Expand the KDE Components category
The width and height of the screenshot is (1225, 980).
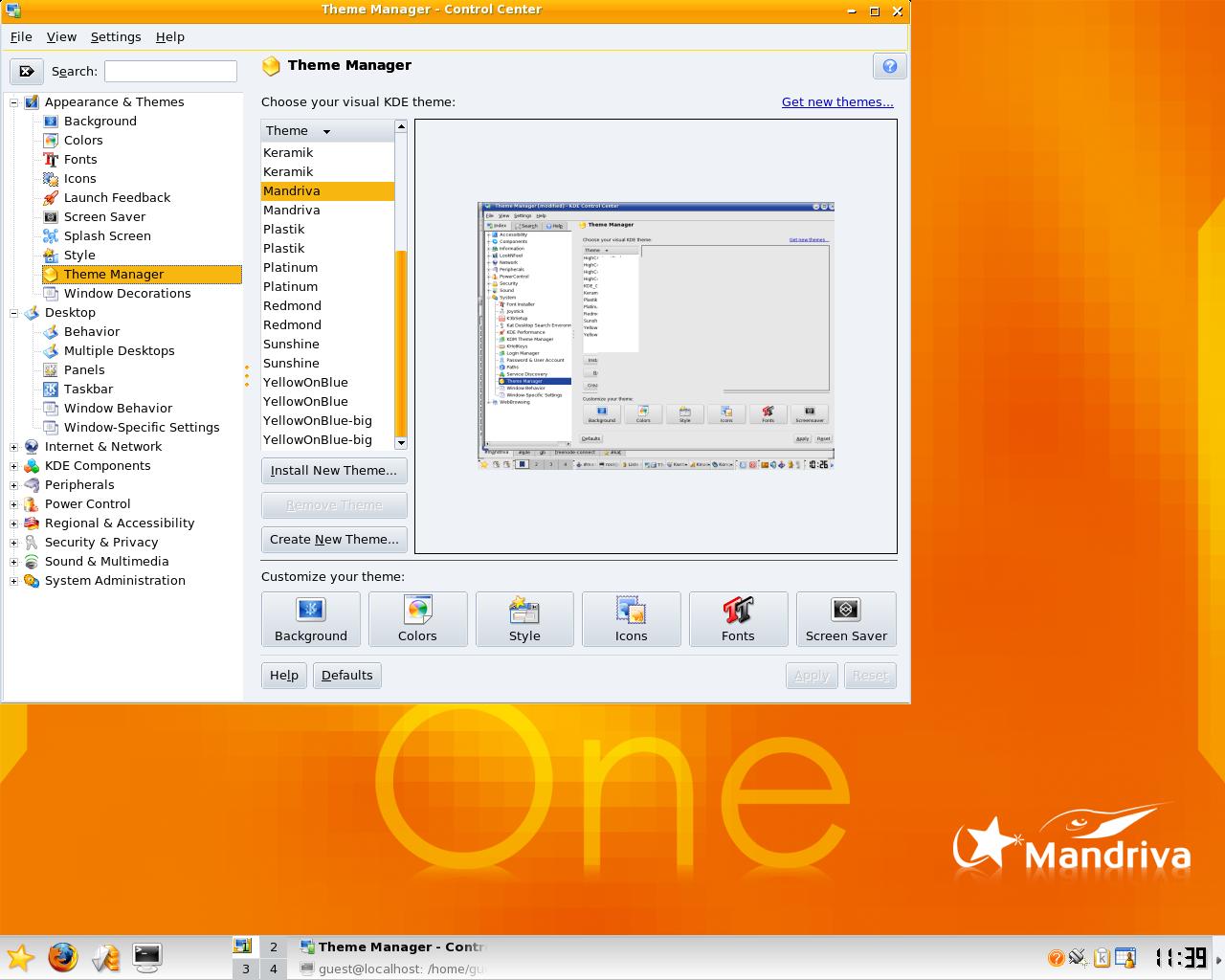pyautogui.click(x=14, y=466)
